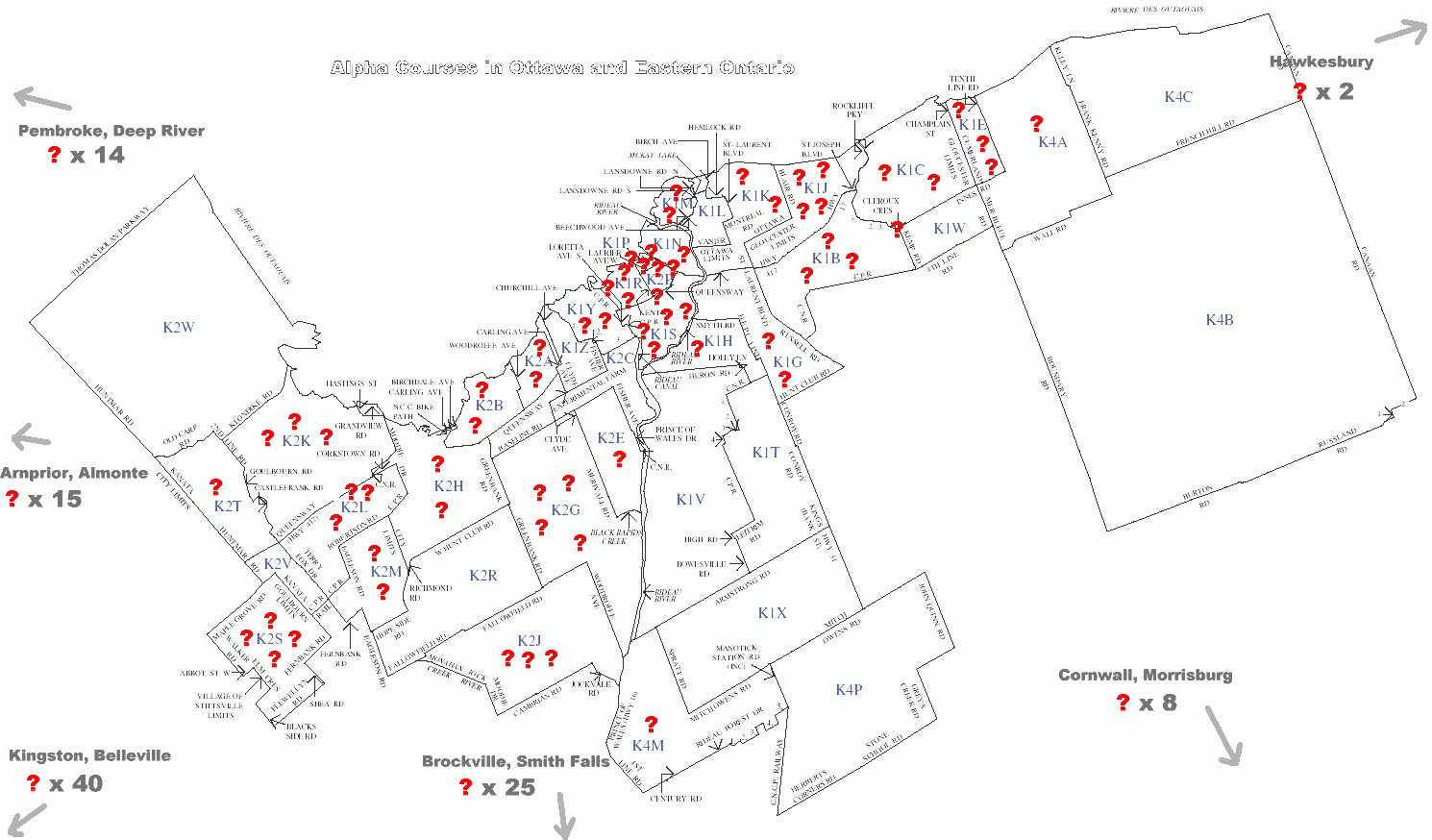Open the question mark left of the K1C label
This screenshot has height=840, width=1432.
884,173
